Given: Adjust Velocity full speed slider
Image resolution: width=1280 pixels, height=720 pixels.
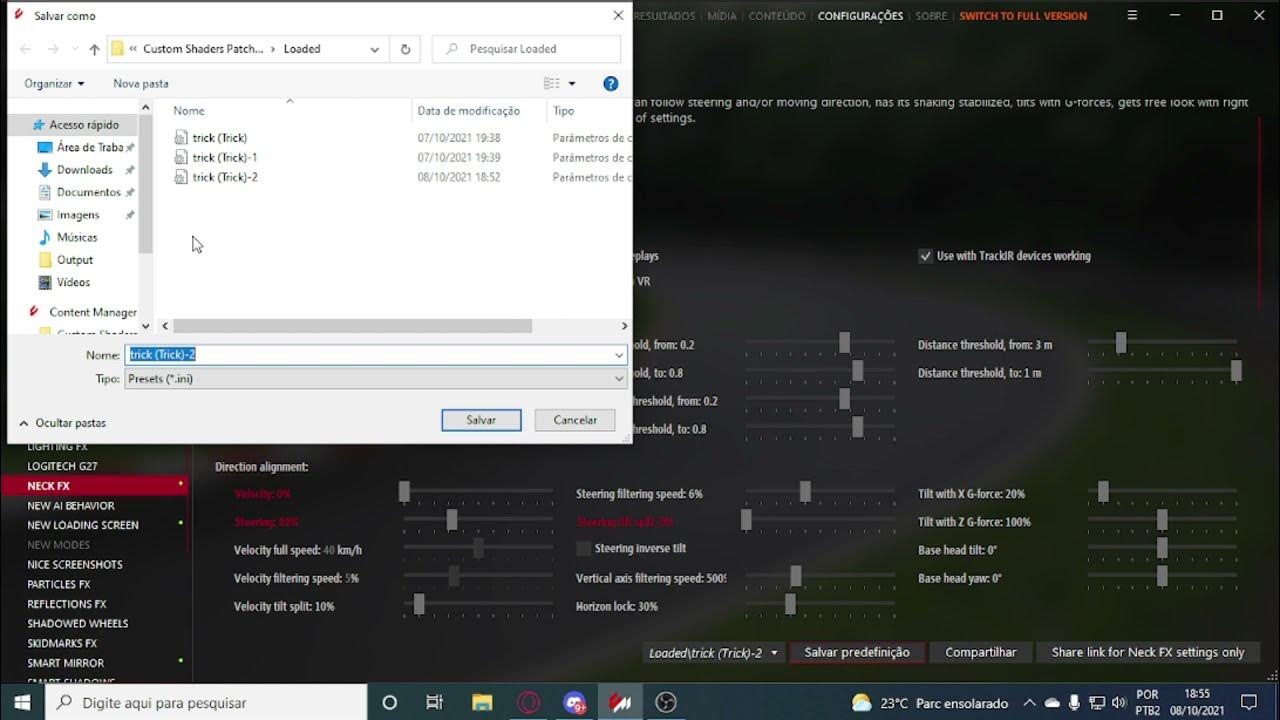Looking at the screenshot, I should 478,548.
